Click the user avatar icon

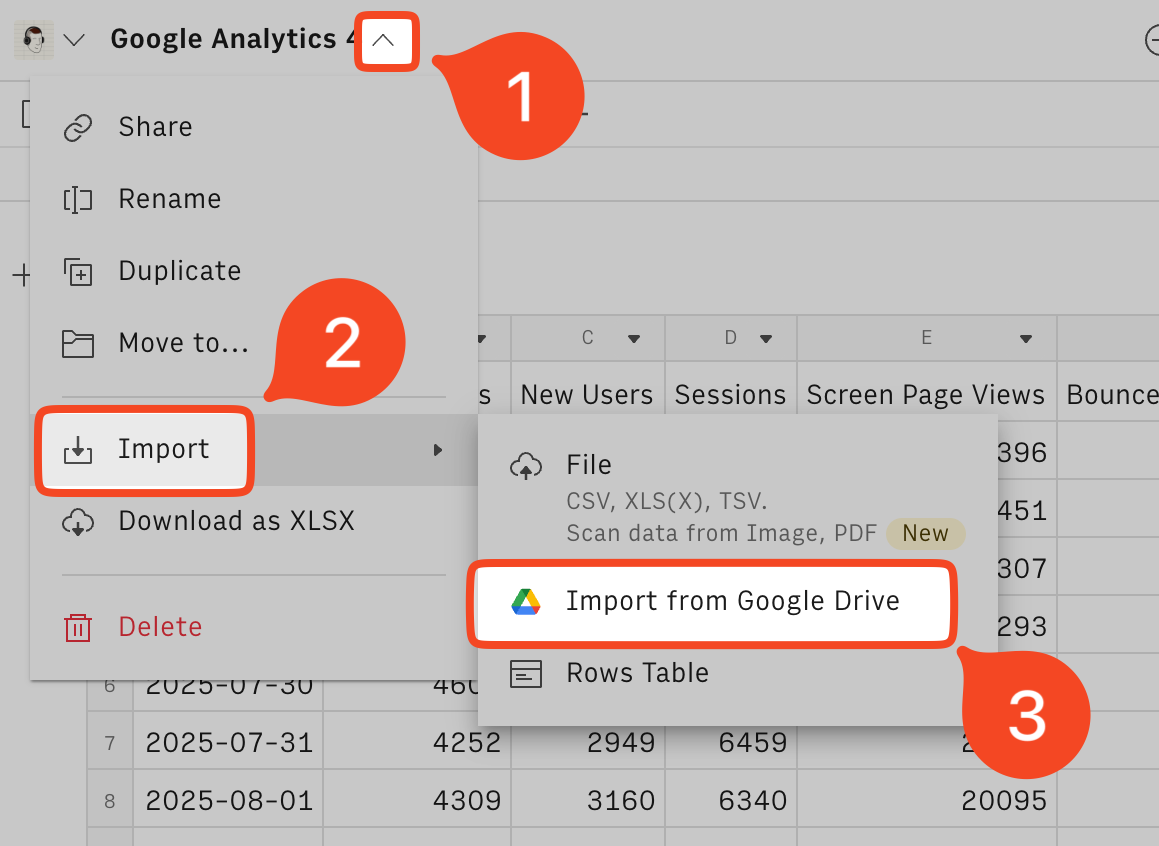point(33,40)
